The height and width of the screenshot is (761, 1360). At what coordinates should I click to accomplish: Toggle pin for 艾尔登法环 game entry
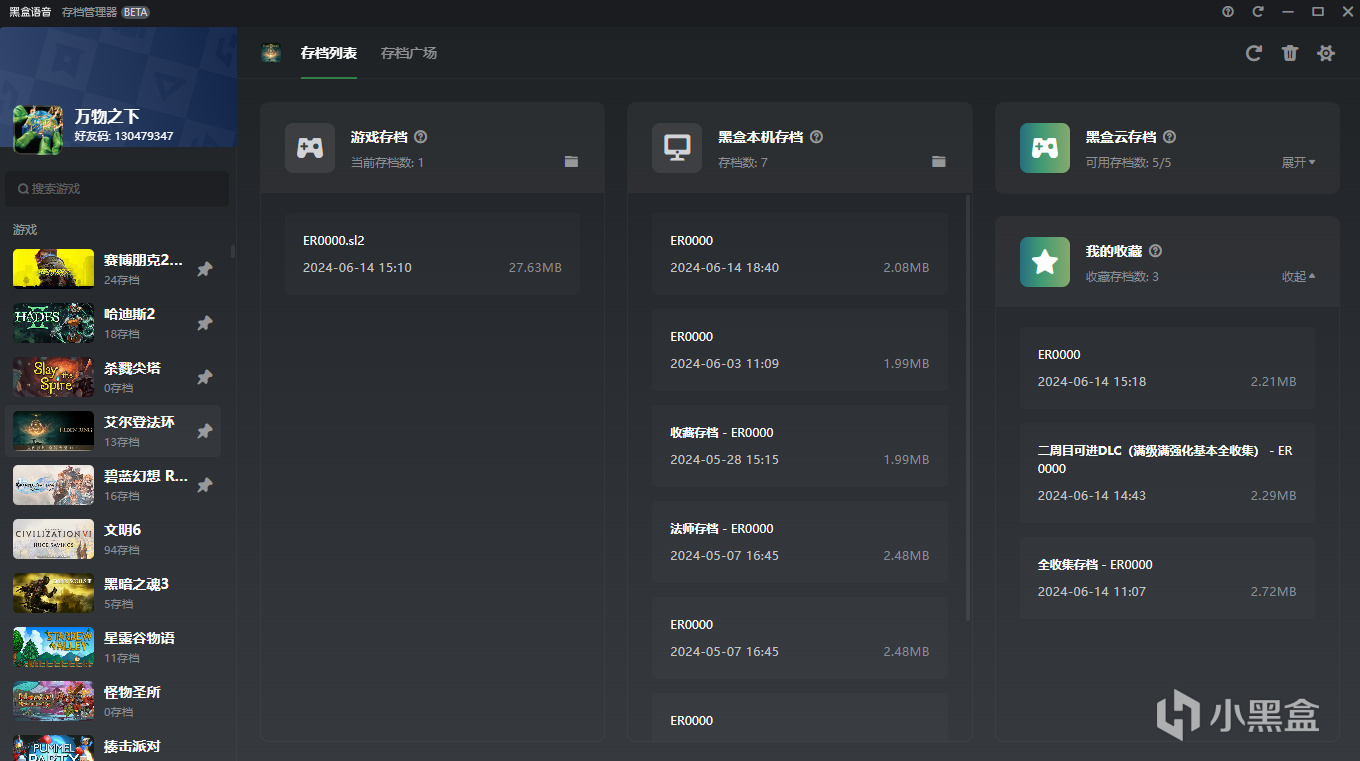point(205,431)
